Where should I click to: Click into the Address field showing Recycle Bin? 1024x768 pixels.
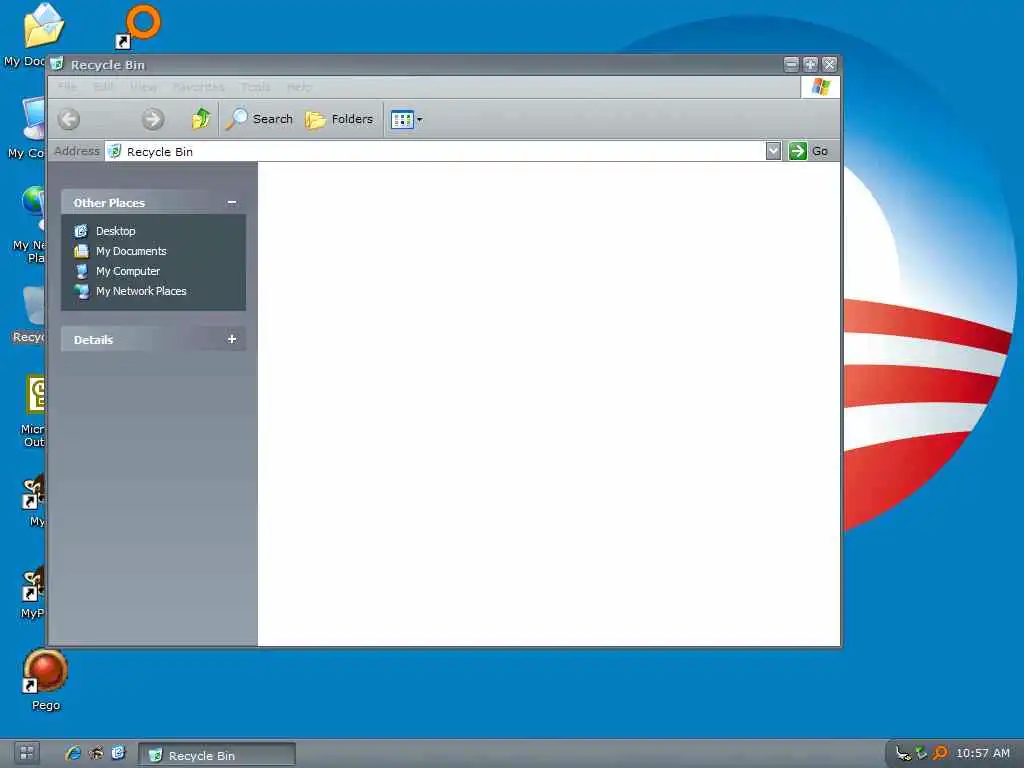(x=435, y=152)
